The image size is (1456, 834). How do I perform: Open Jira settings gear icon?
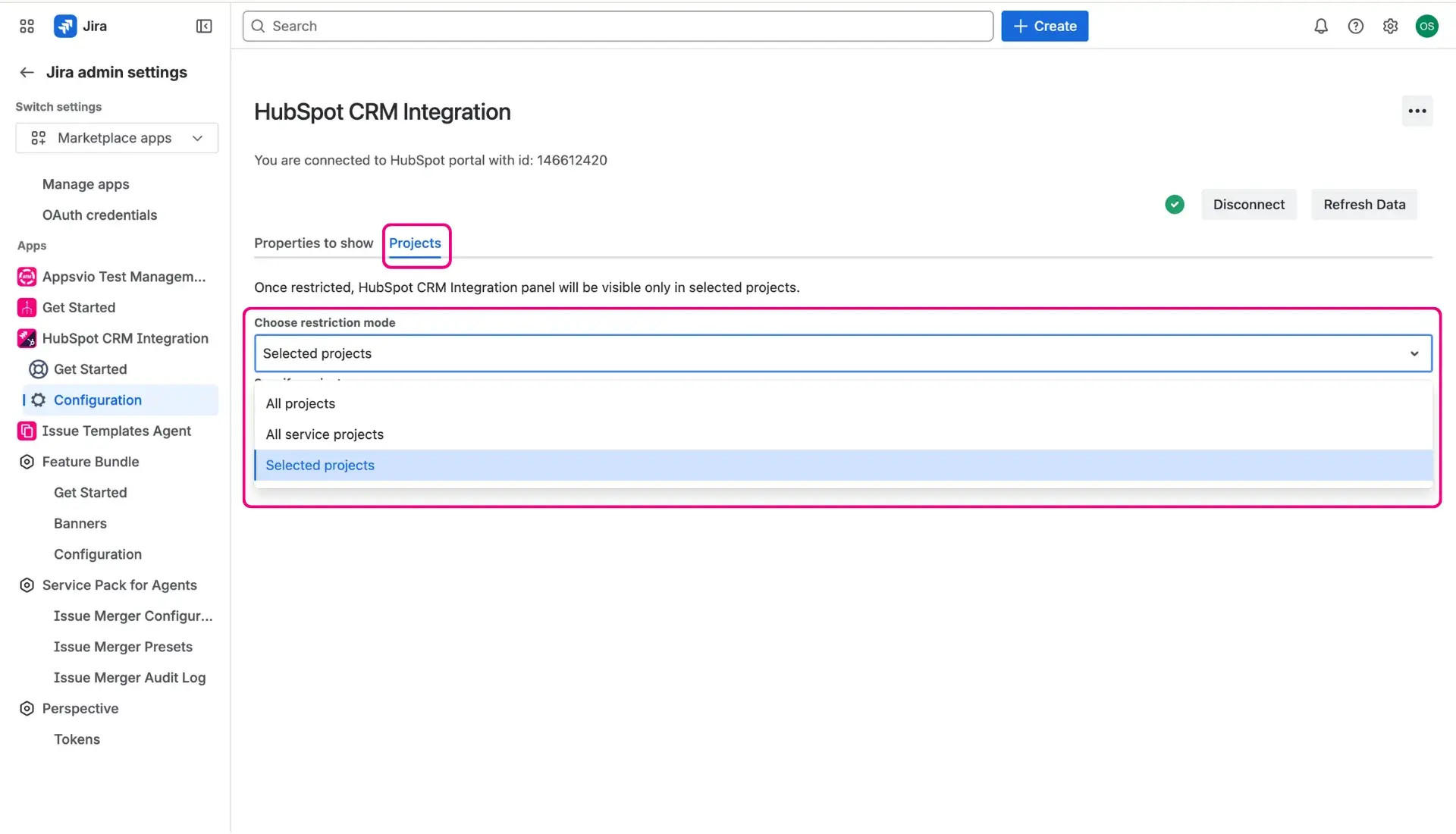(x=1391, y=26)
